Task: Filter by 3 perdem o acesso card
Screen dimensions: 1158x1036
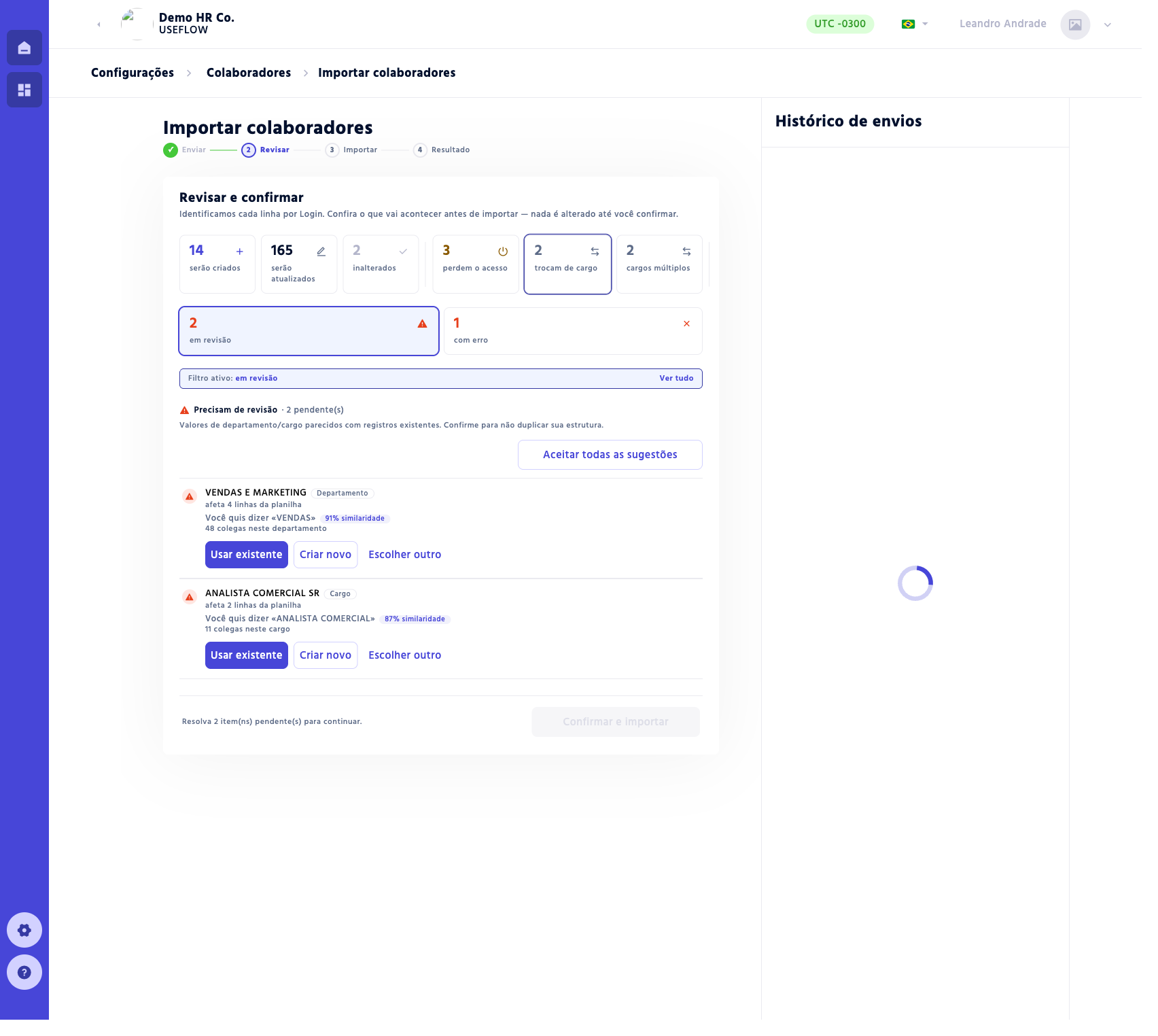Action: tap(476, 264)
